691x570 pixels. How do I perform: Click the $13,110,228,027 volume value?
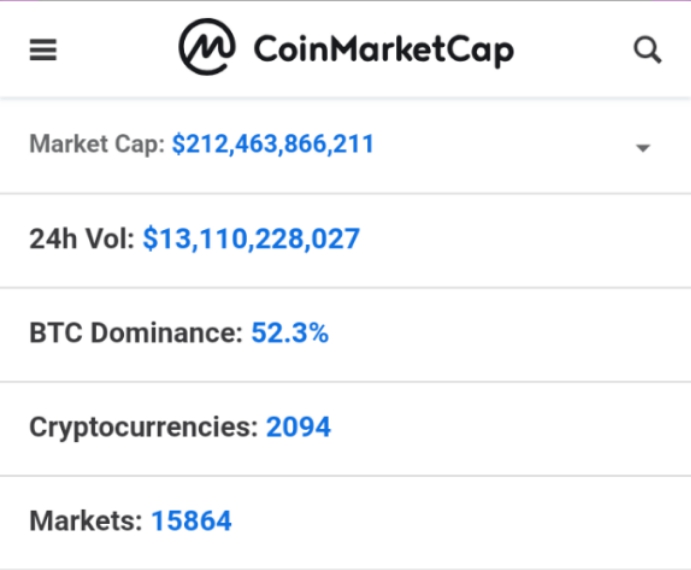click(251, 239)
